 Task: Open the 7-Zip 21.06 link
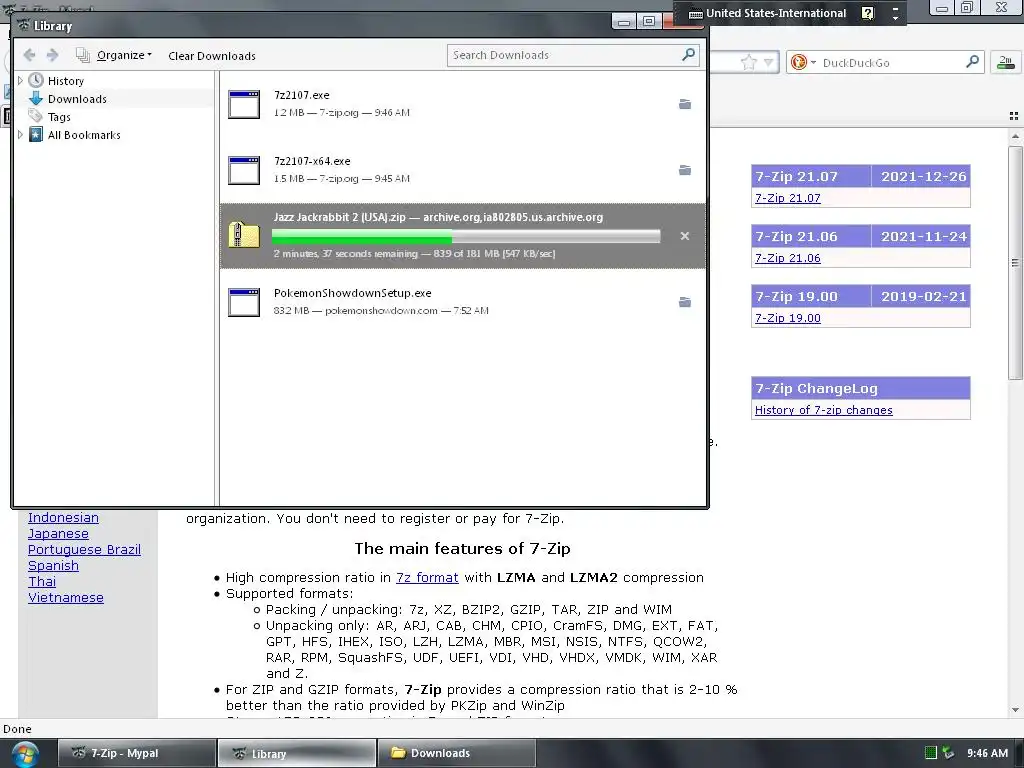pyautogui.click(x=788, y=258)
